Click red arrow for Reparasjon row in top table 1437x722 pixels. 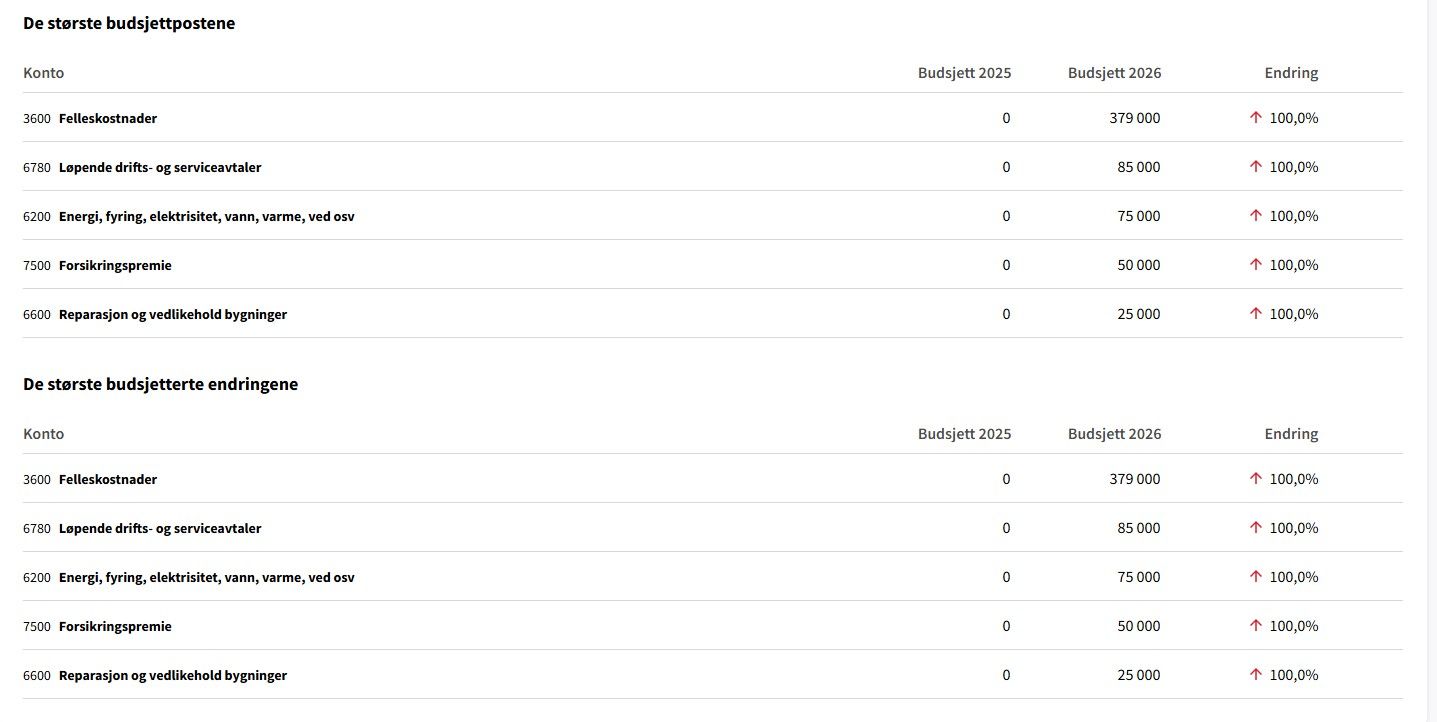coord(1256,314)
